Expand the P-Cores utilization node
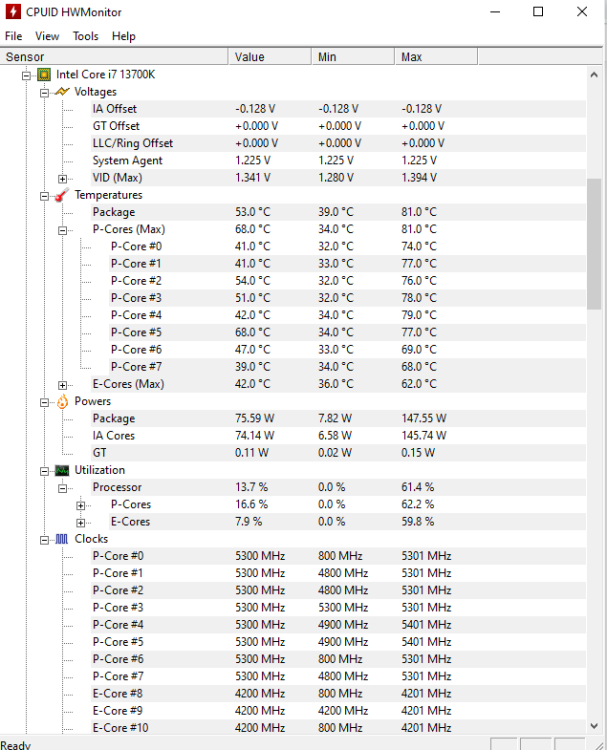Image resolution: width=607 pixels, height=750 pixels. point(81,506)
